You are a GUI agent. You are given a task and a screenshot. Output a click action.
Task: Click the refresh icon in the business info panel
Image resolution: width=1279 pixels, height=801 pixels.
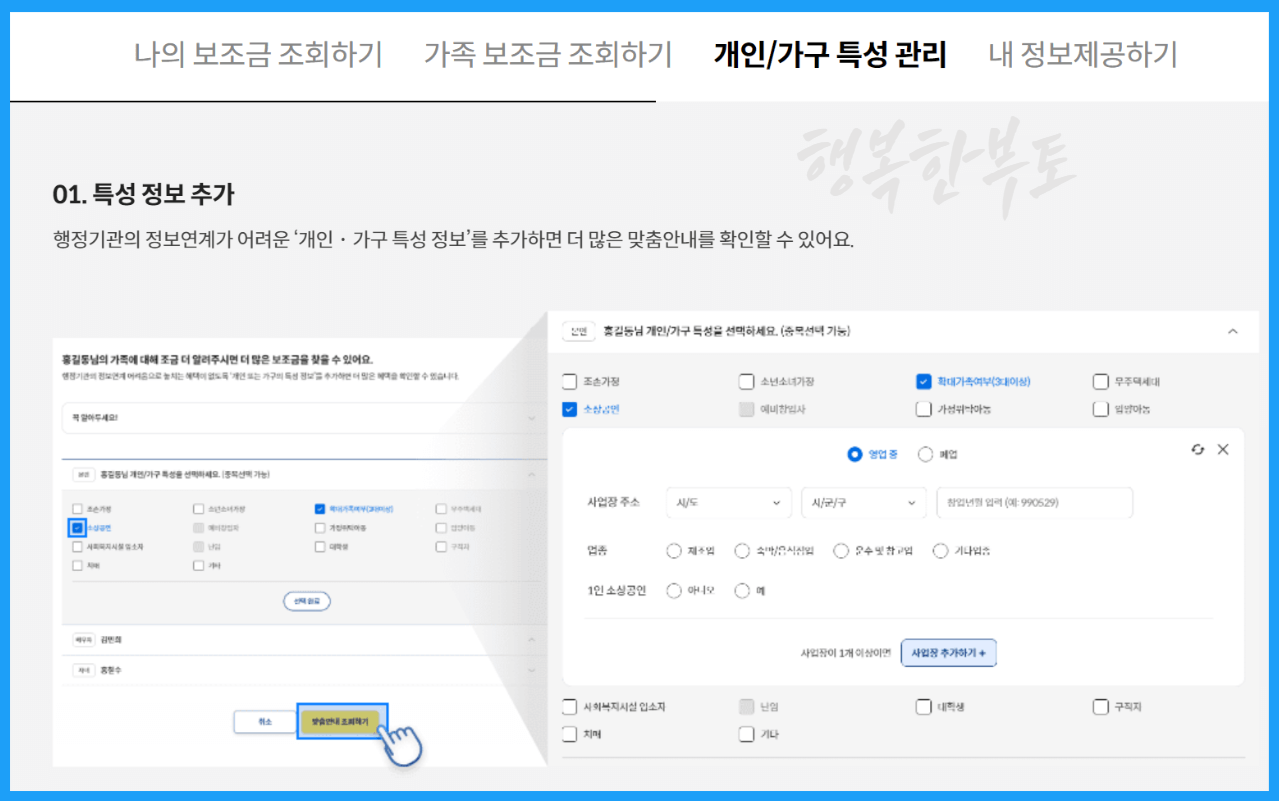pyautogui.click(x=1198, y=450)
